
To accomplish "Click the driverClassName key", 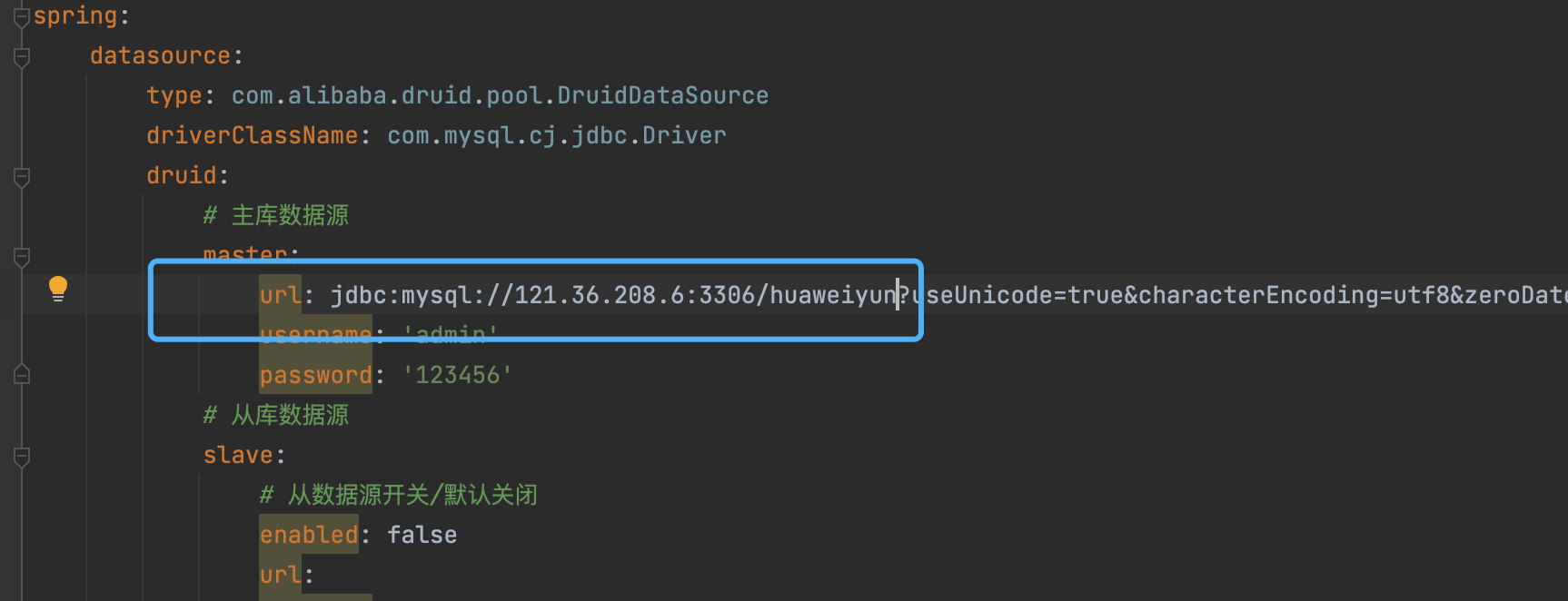I will 253,135.
